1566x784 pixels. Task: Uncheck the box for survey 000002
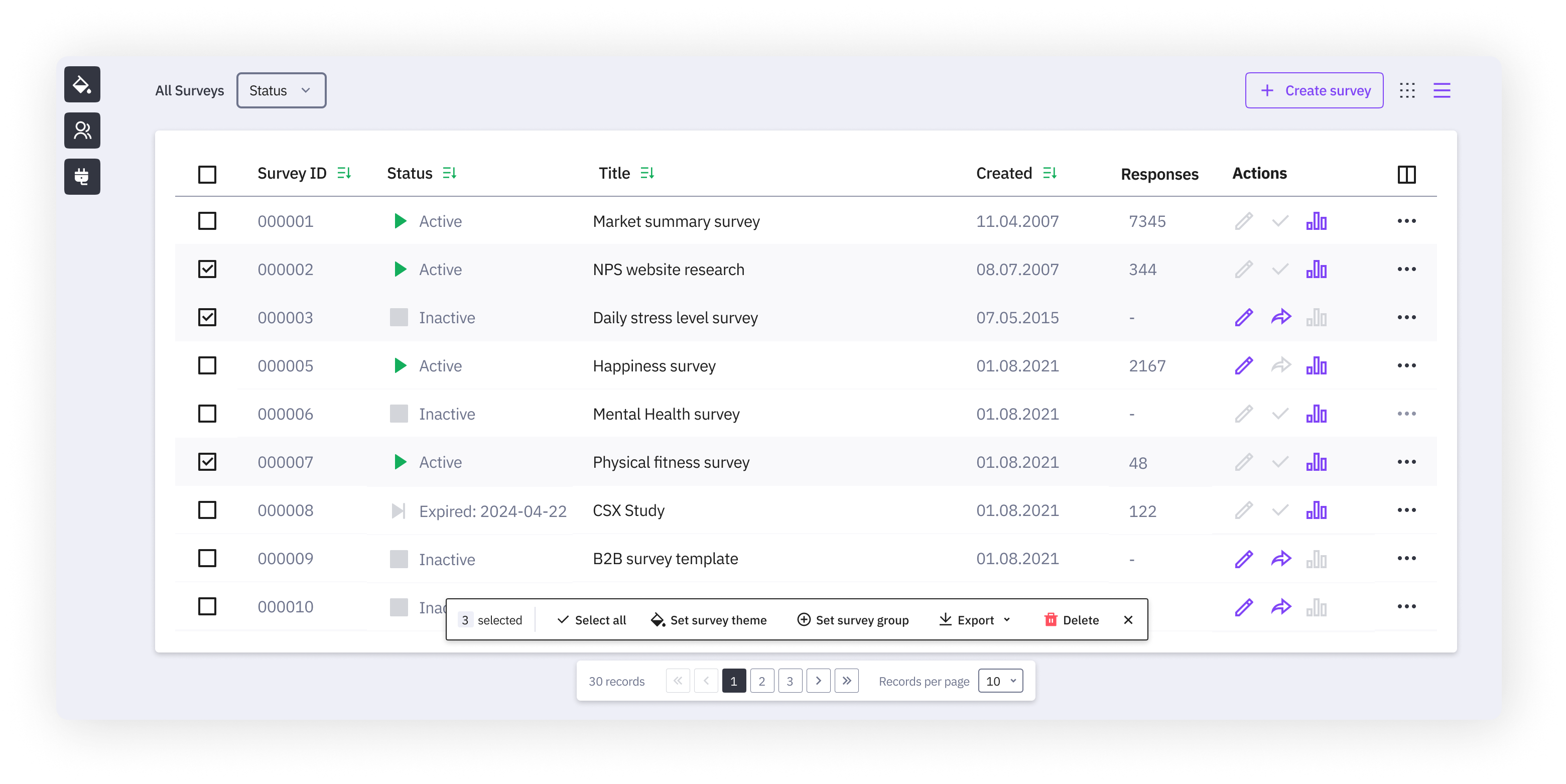(207, 269)
